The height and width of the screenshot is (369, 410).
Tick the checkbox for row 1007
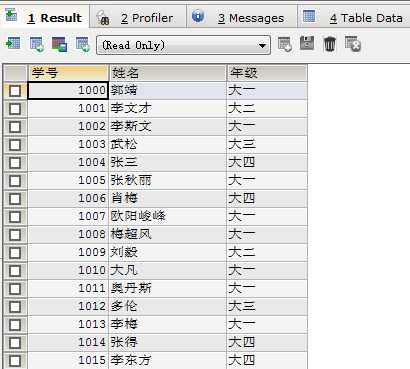click(x=15, y=217)
